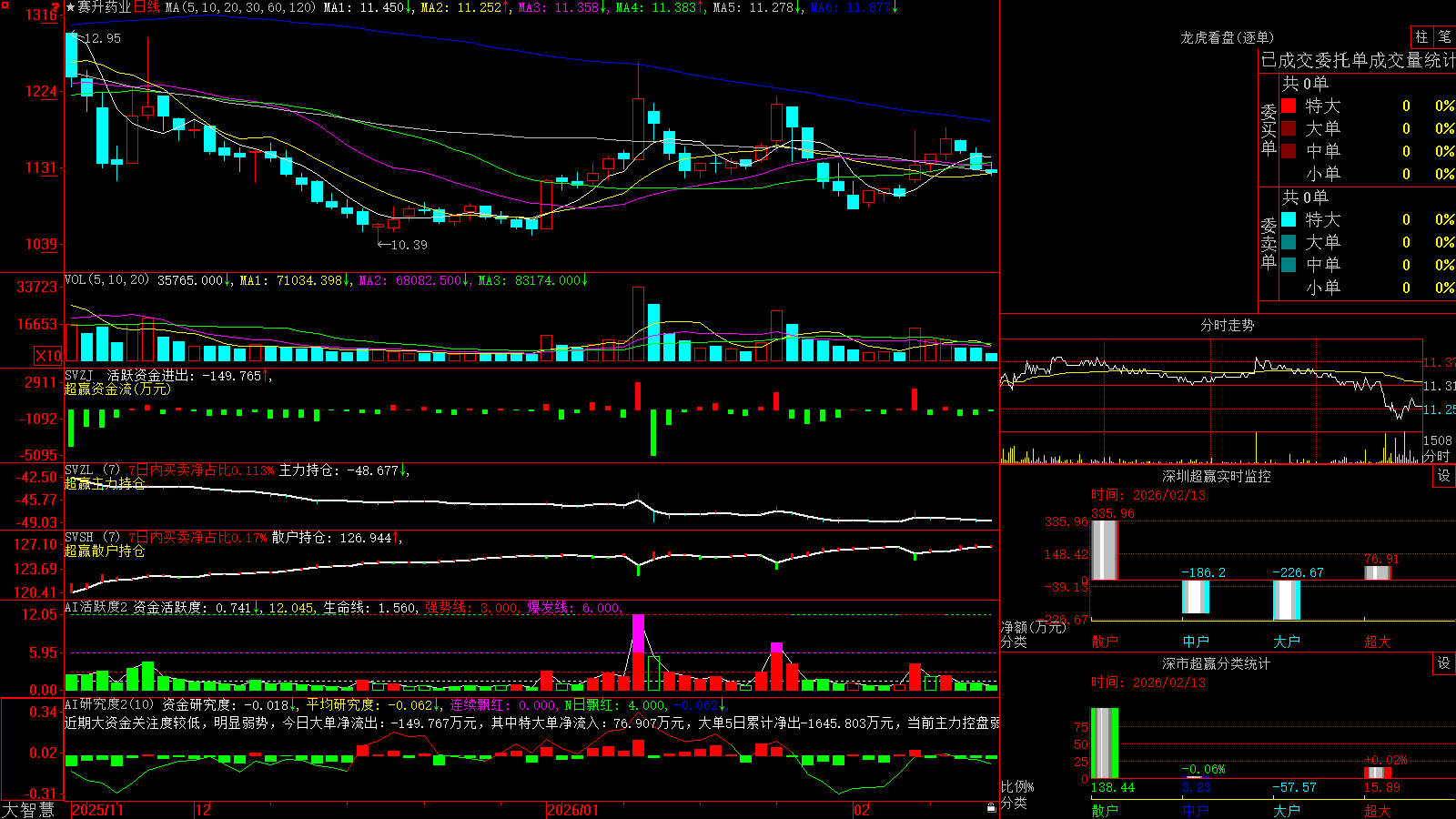Click the dark red 大单 buy order swatch
The height and width of the screenshot is (819, 1456).
[1289, 128]
